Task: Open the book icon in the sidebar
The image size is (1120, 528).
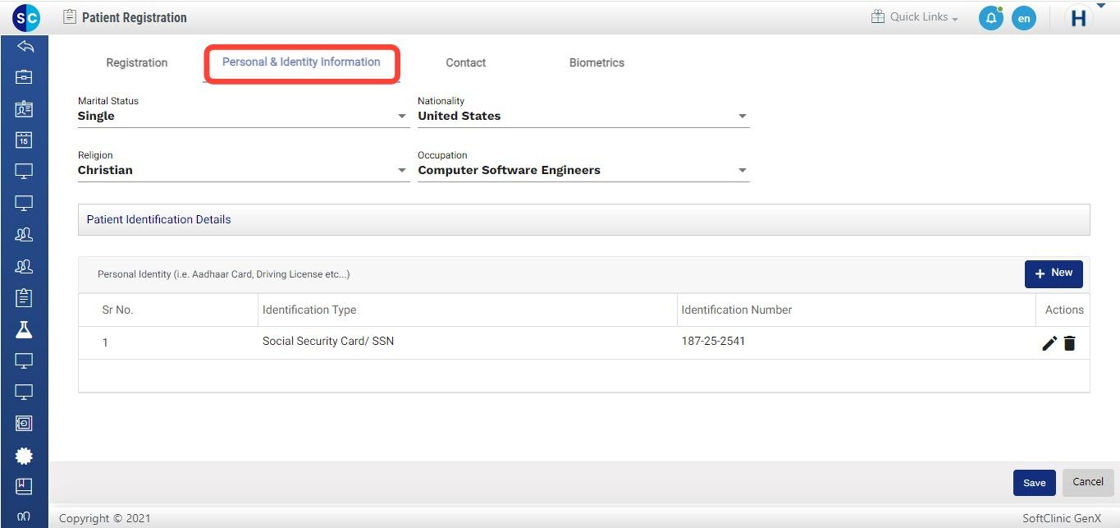Action: [x=24, y=487]
